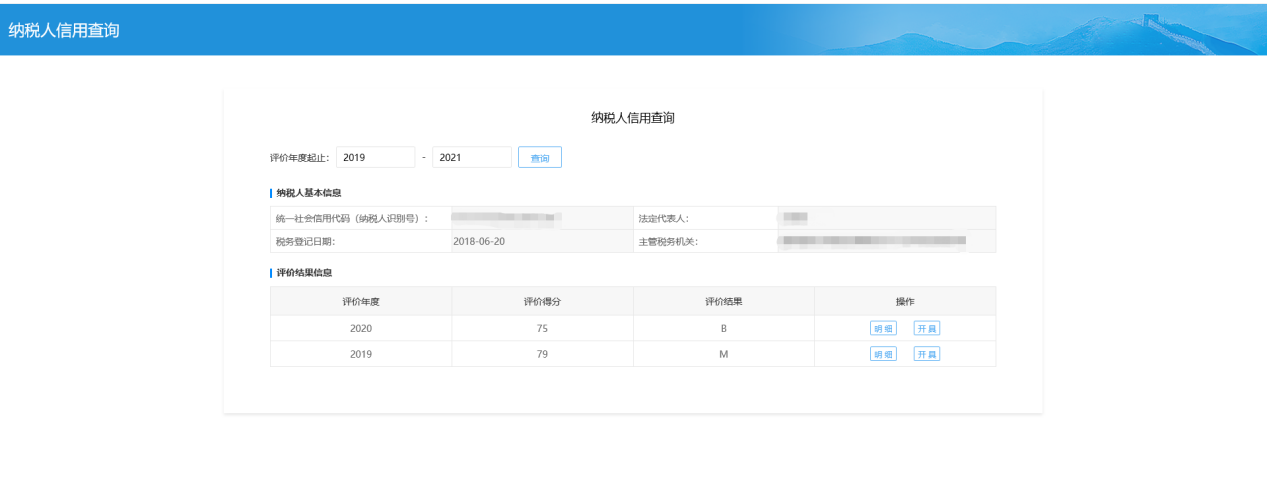The width and height of the screenshot is (1267, 489).
Task: Click the 查询 button
Action: [540, 158]
